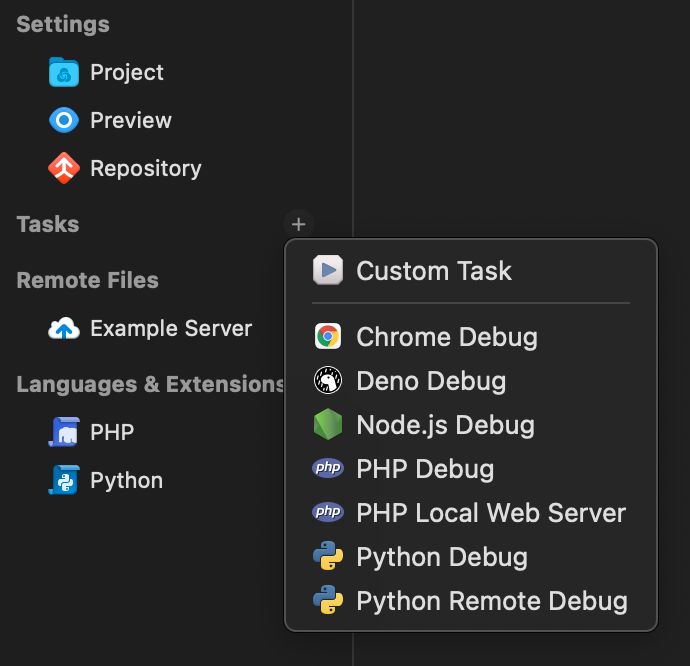Click the plus button beside Tasks
The height and width of the screenshot is (666, 690).
tap(298, 224)
